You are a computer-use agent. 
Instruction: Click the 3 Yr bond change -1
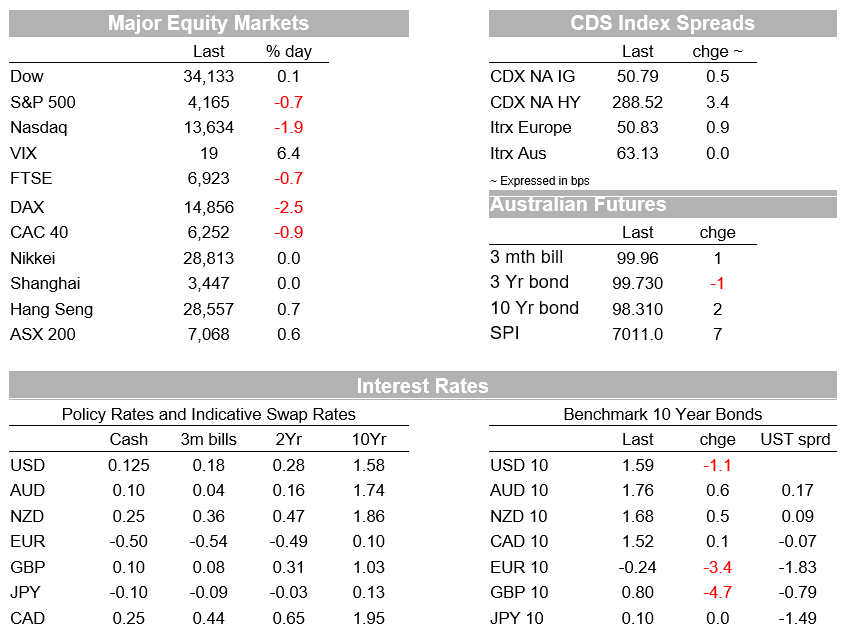pyautogui.click(x=717, y=283)
